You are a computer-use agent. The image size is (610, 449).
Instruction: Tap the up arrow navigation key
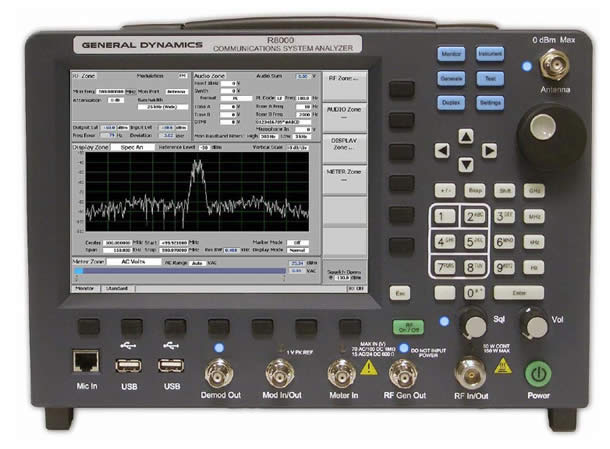click(466, 137)
